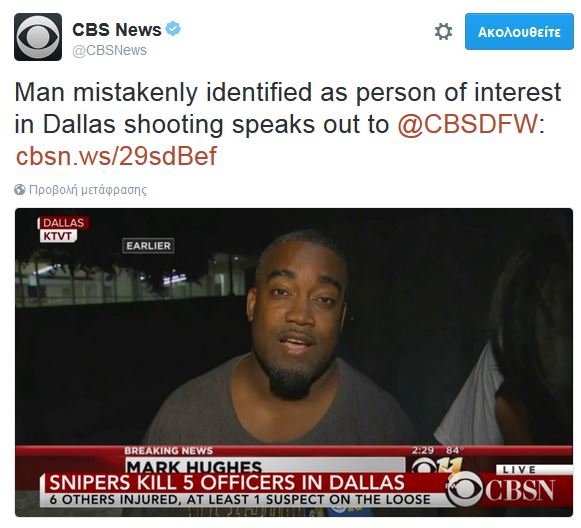This screenshot has width=581, height=528.
Task: Click the BREAKING NEWS banner text
Action: pyautogui.click(x=169, y=451)
